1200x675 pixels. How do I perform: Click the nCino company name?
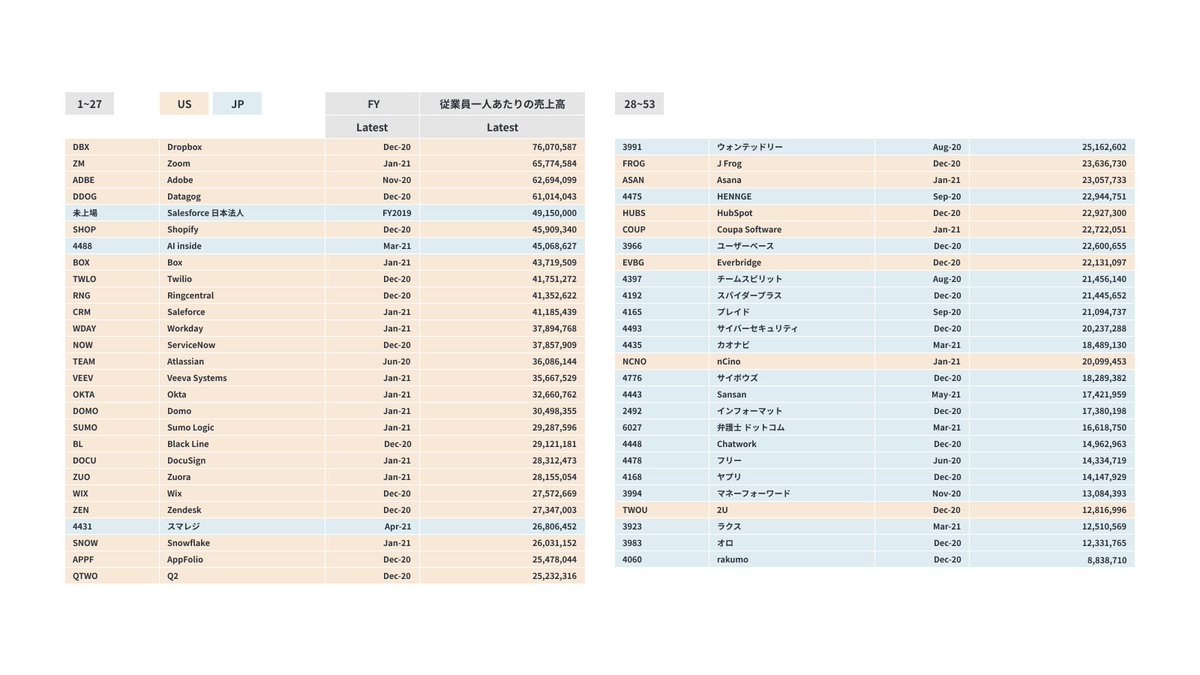point(729,361)
